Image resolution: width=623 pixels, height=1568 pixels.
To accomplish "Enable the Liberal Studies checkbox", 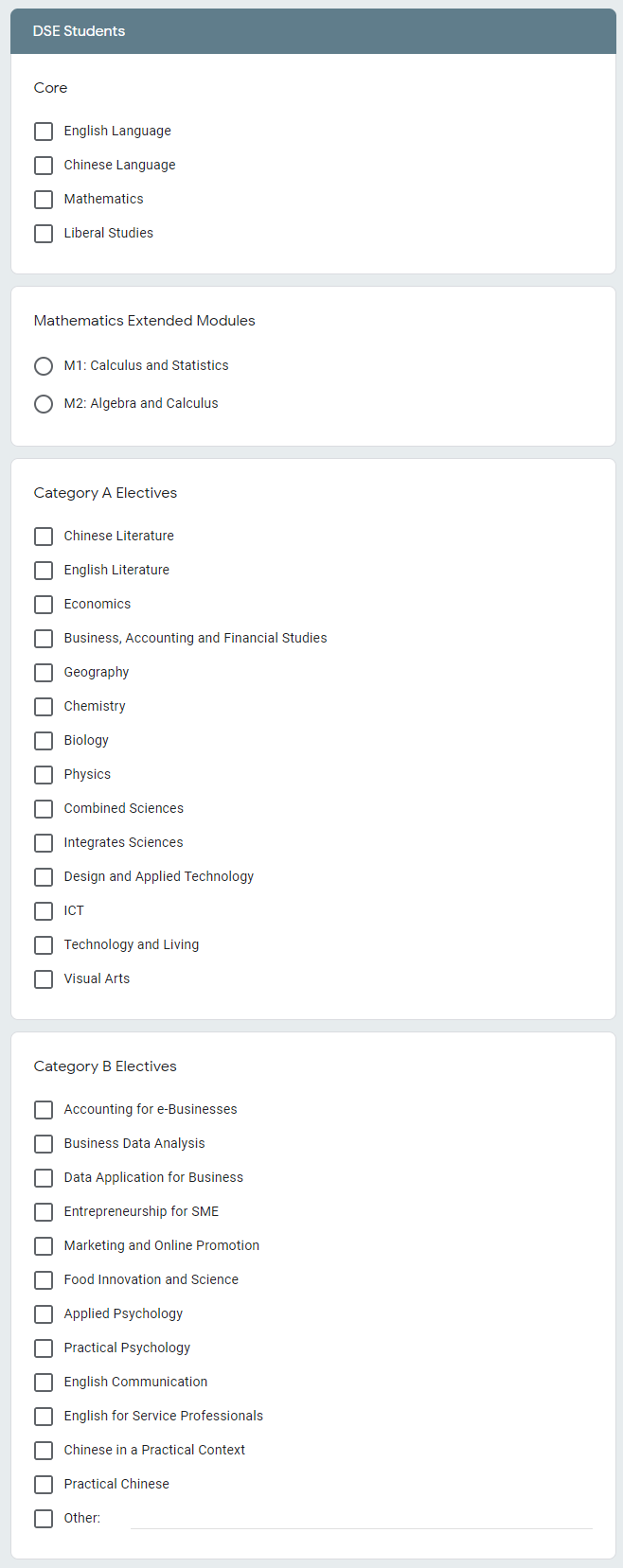I will click(44, 234).
